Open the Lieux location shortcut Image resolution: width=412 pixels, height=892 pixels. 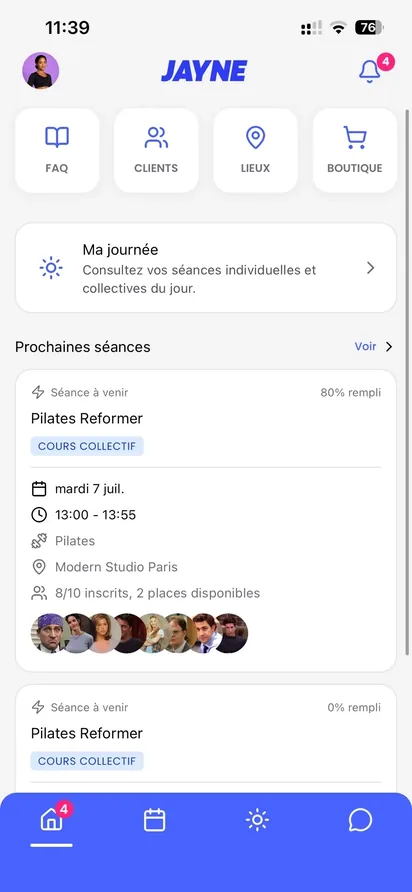(x=256, y=150)
